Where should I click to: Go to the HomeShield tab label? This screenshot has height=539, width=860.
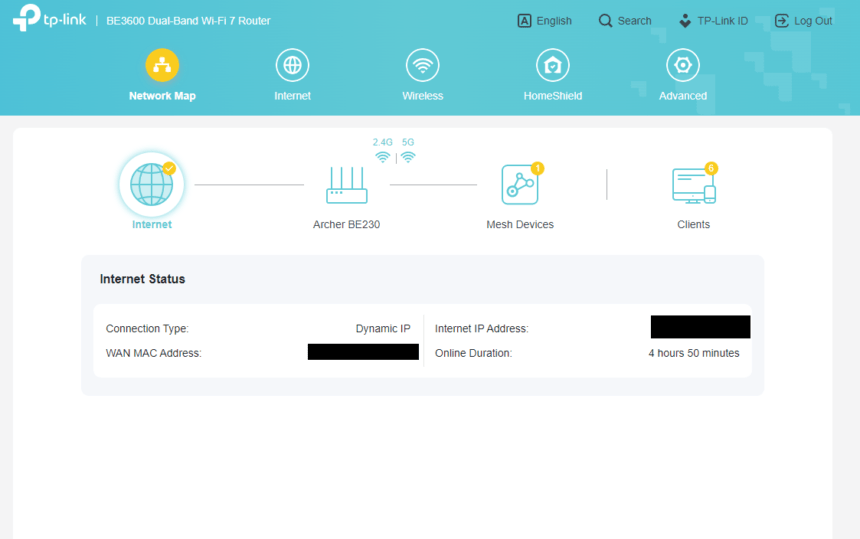[553, 96]
